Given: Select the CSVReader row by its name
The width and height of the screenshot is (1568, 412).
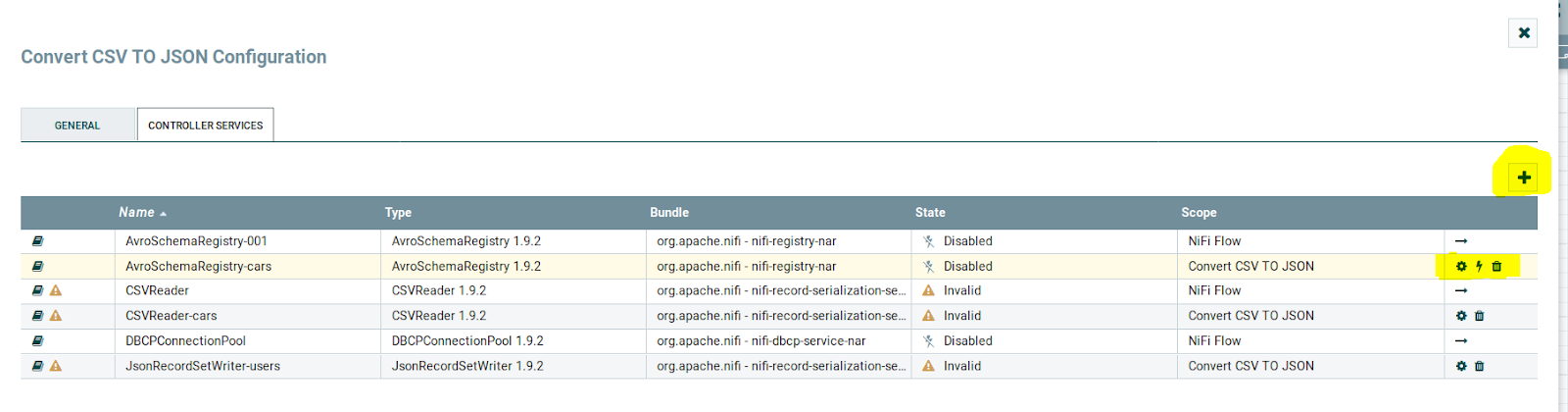Looking at the screenshot, I should tap(157, 290).
